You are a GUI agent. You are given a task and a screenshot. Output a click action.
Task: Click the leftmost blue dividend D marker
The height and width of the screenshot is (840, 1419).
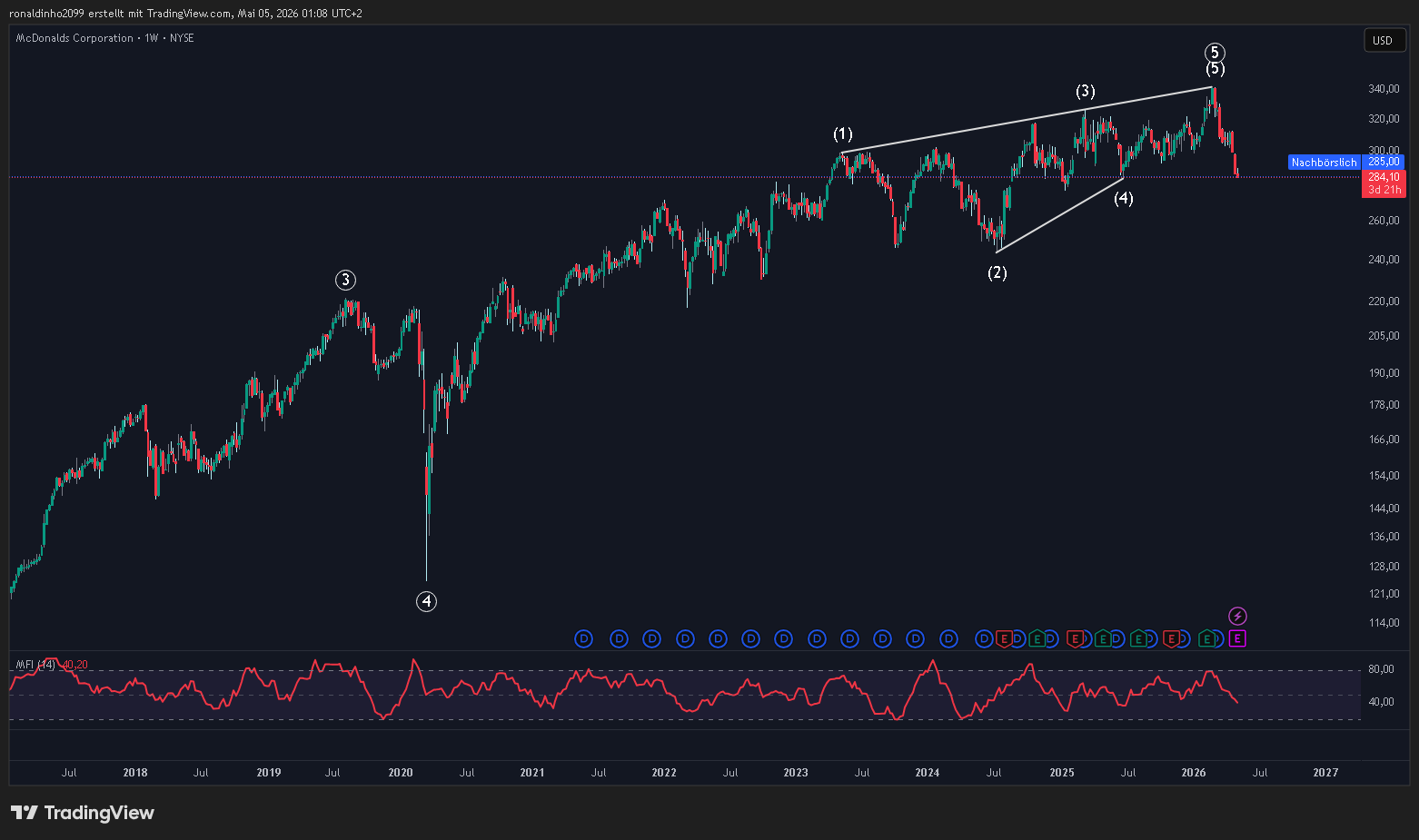tap(584, 639)
